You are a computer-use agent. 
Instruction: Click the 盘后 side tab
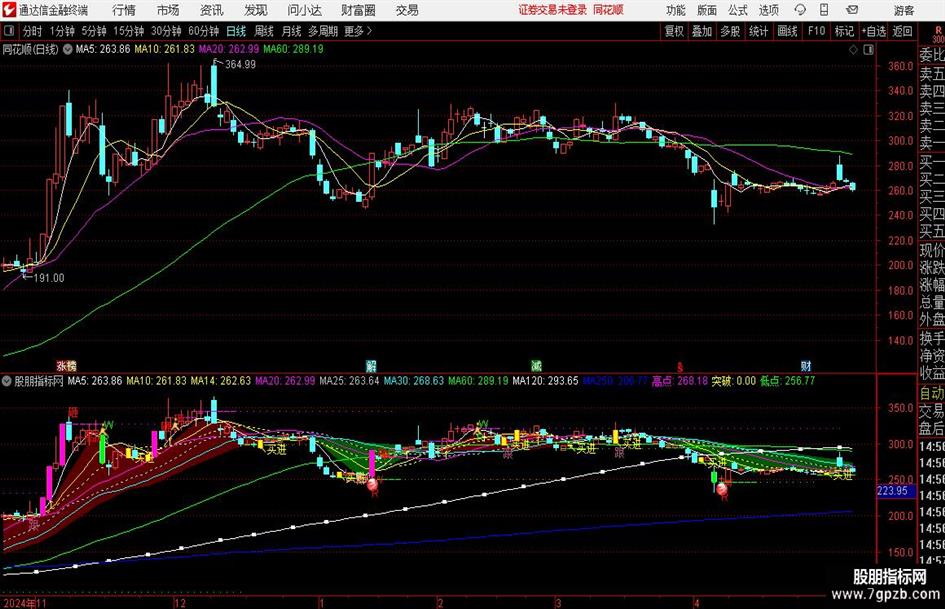pyautogui.click(x=932, y=428)
